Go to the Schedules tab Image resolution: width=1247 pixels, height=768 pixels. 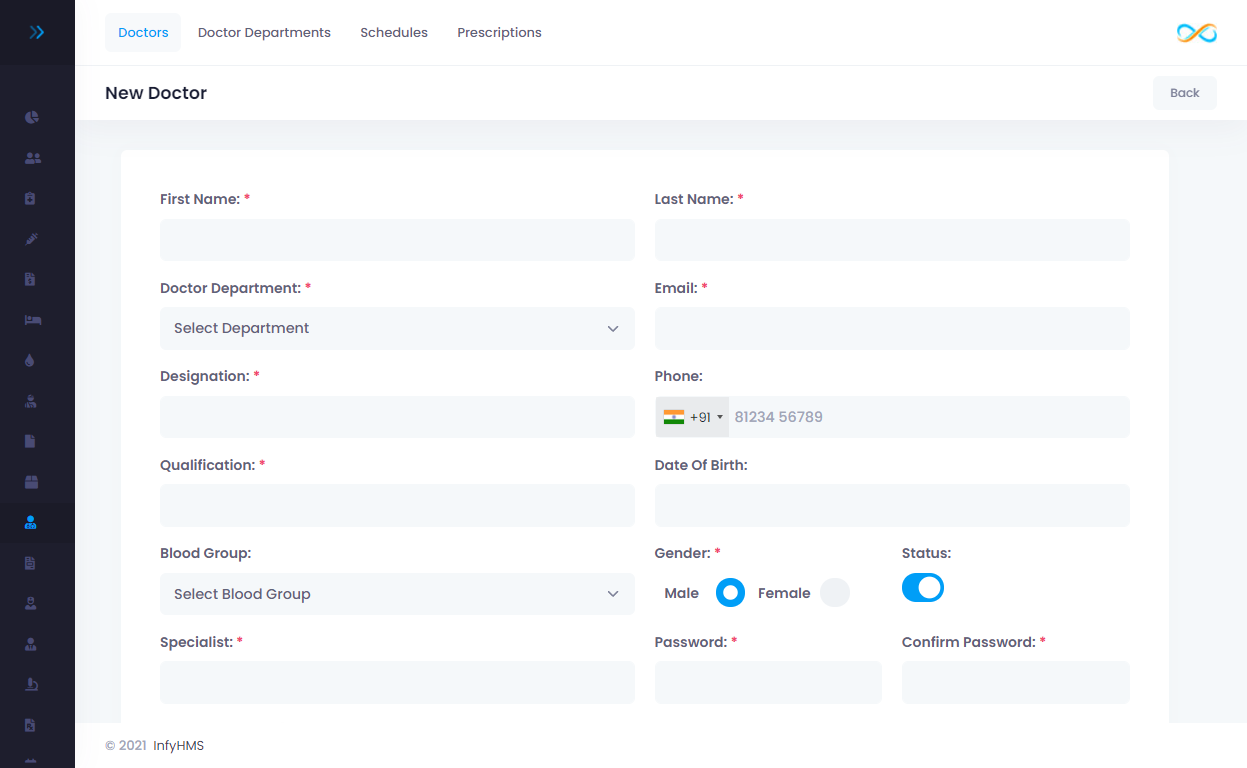[394, 33]
